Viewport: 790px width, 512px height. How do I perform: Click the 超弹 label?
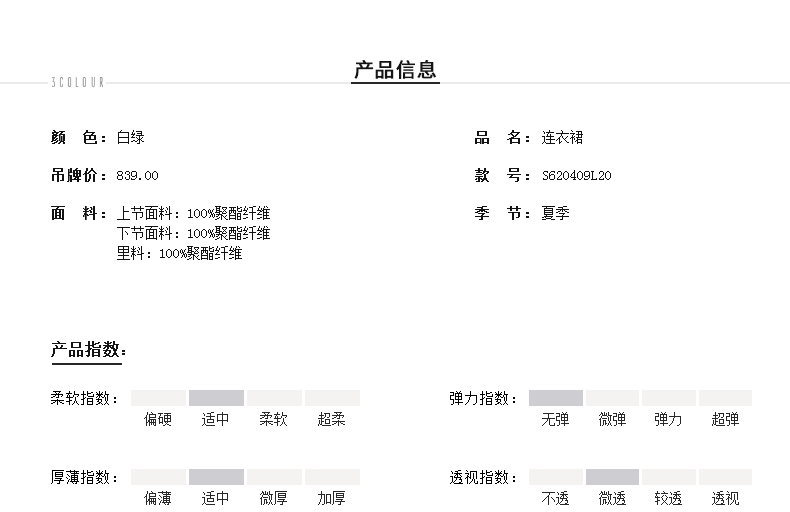pos(726,419)
